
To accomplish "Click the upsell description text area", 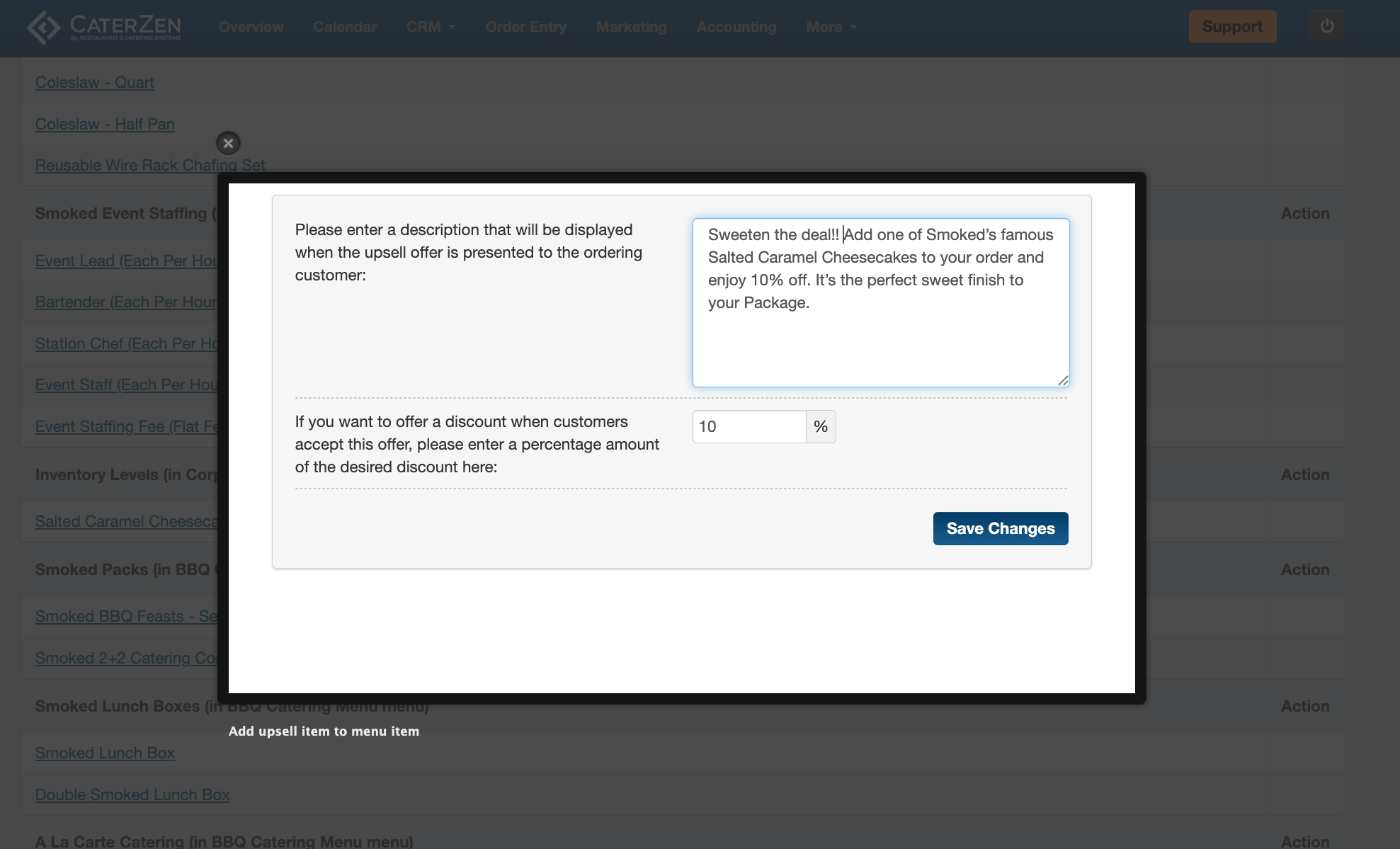I will coord(880,302).
